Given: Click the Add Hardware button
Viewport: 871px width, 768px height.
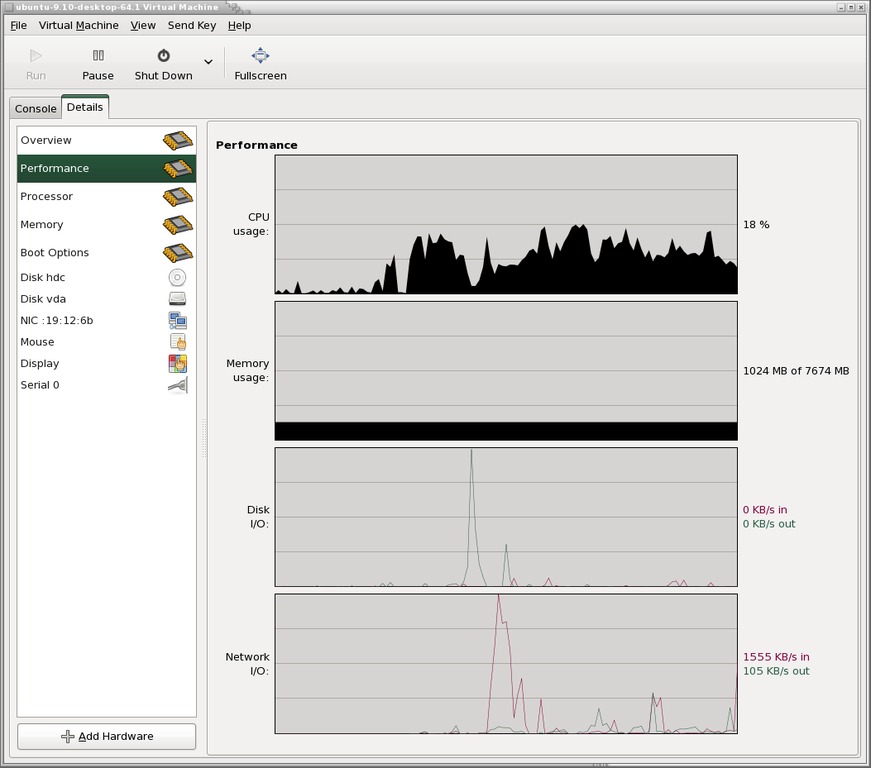Looking at the screenshot, I should click(x=106, y=736).
